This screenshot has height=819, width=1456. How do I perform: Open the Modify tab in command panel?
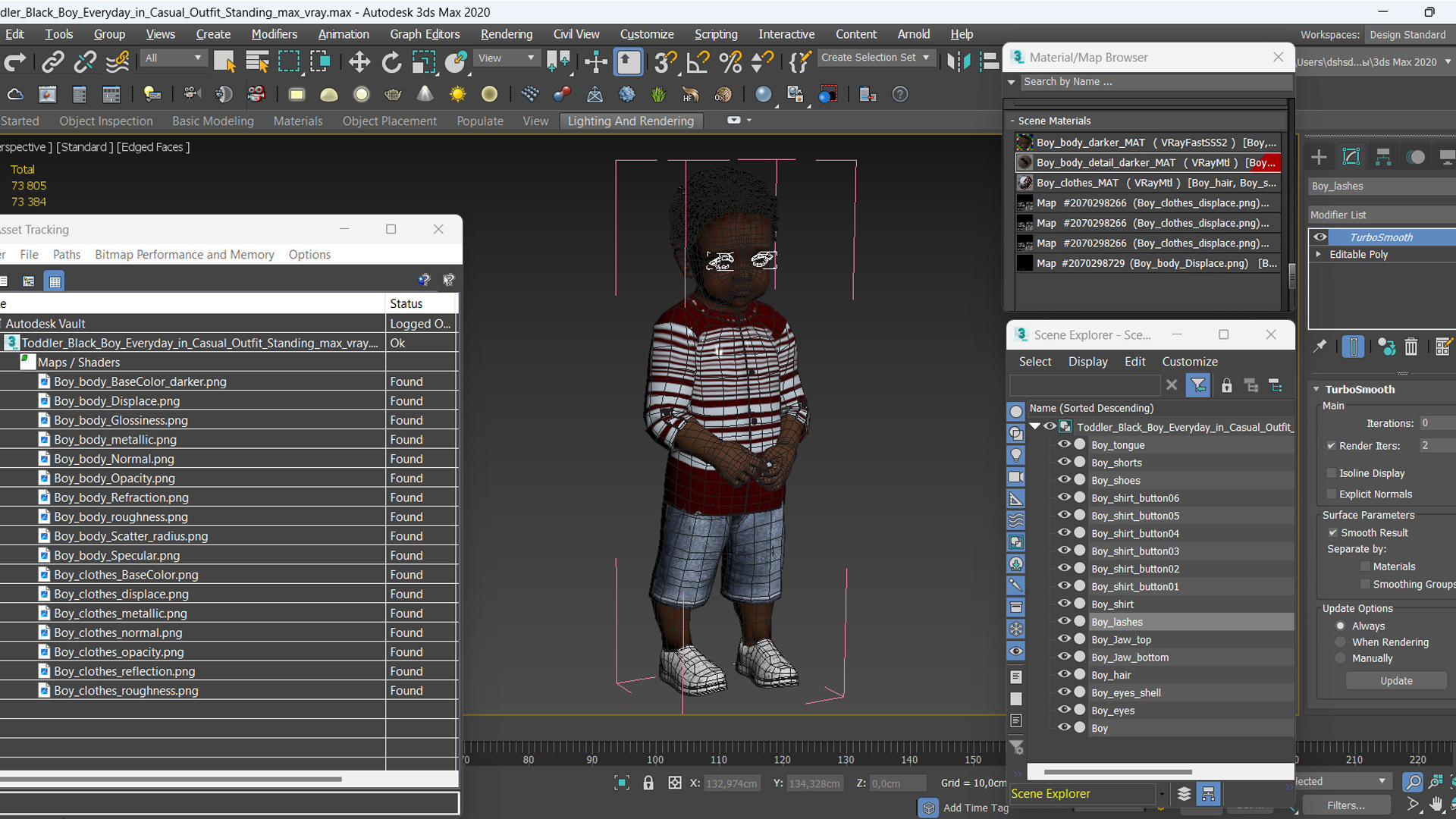click(1351, 157)
